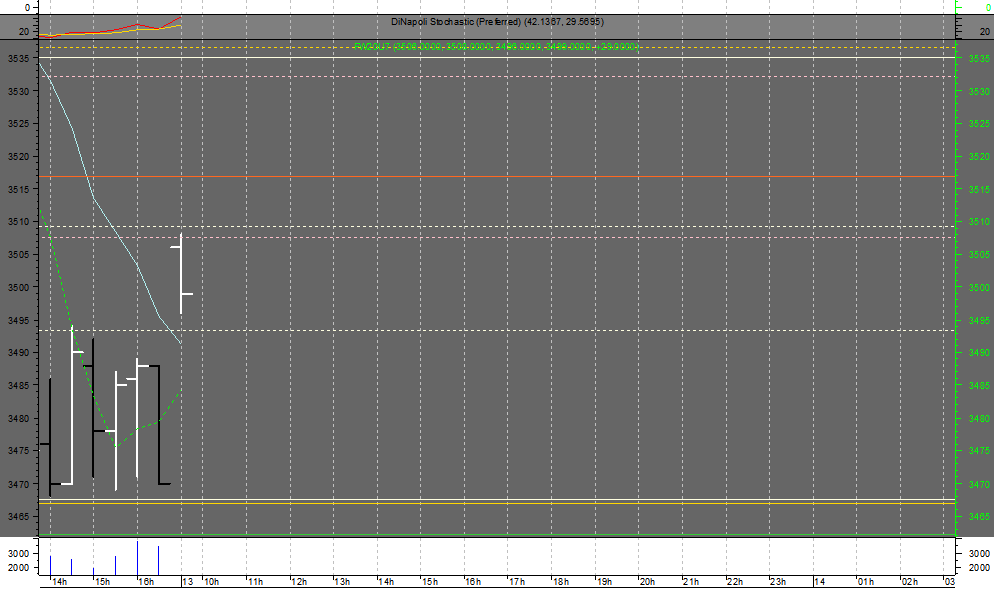The image size is (994, 599).
Task: Click 3465 on the left price axis
Action: (18, 517)
